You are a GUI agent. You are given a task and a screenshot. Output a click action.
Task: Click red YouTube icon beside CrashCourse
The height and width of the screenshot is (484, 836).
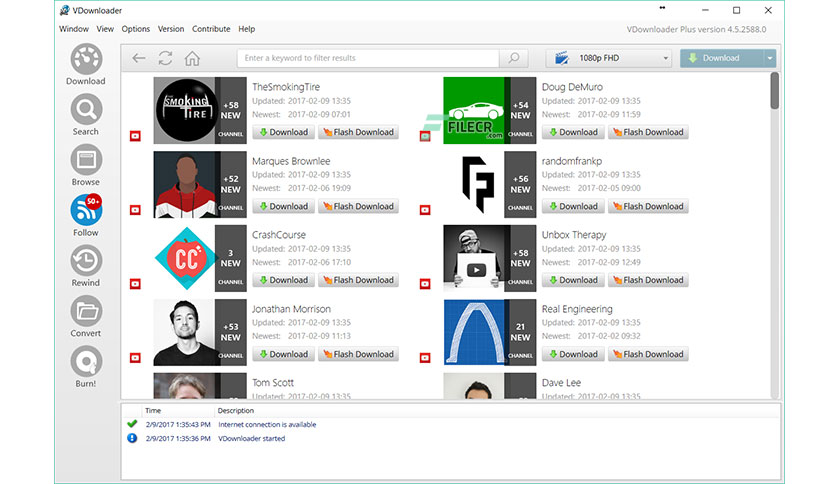tap(135, 284)
